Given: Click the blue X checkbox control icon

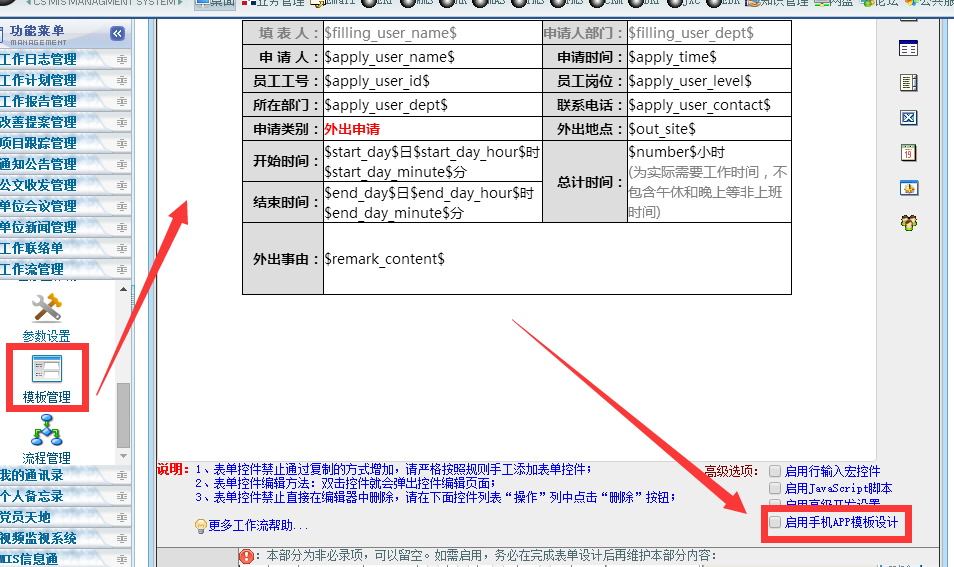Looking at the screenshot, I should pyautogui.click(x=908, y=118).
